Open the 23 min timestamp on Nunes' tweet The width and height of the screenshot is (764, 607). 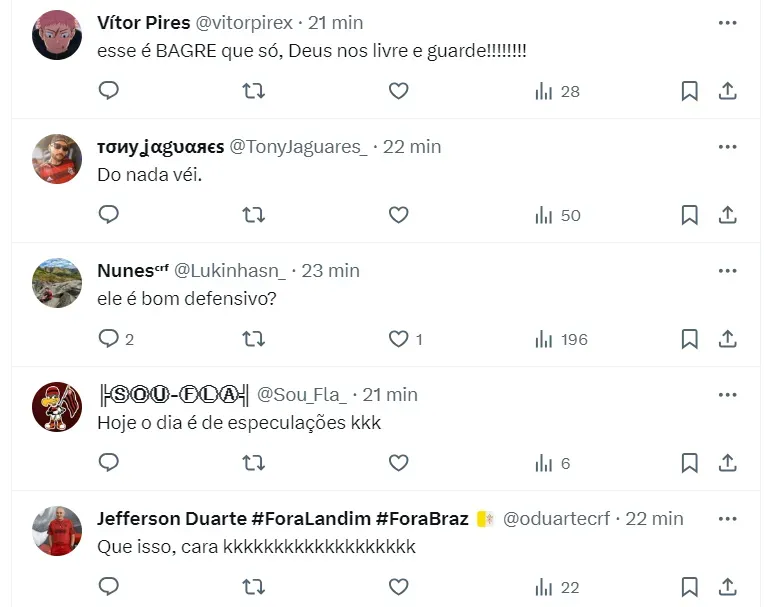point(330,270)
